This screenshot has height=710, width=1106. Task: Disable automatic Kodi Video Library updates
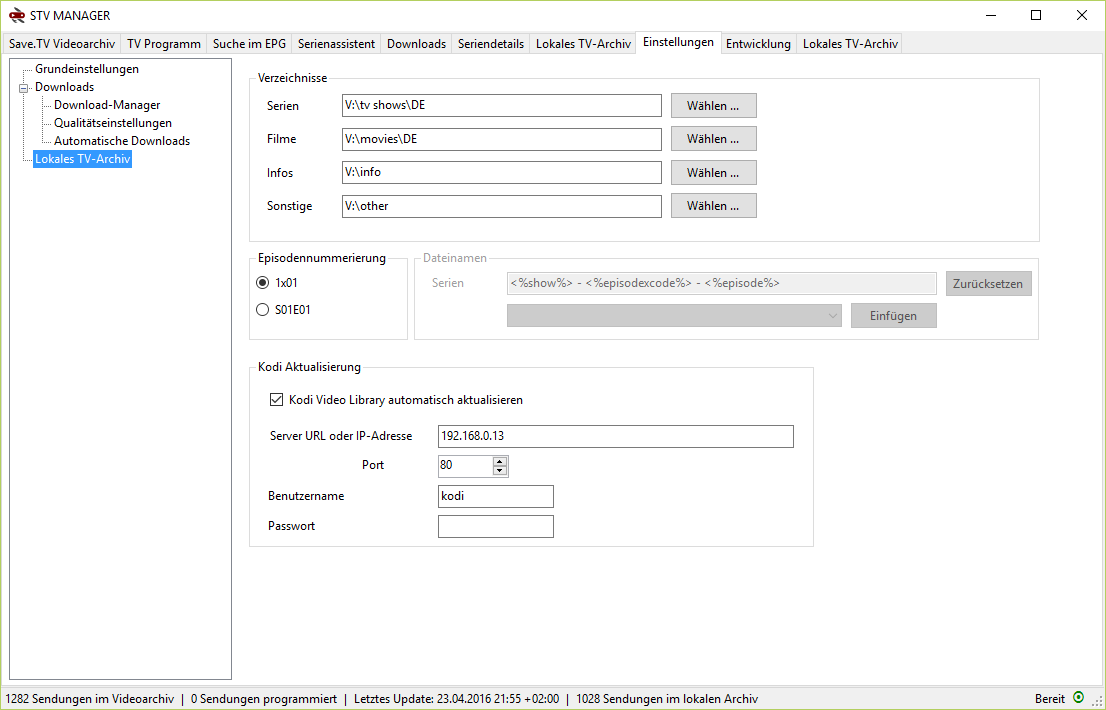[276, 400]
